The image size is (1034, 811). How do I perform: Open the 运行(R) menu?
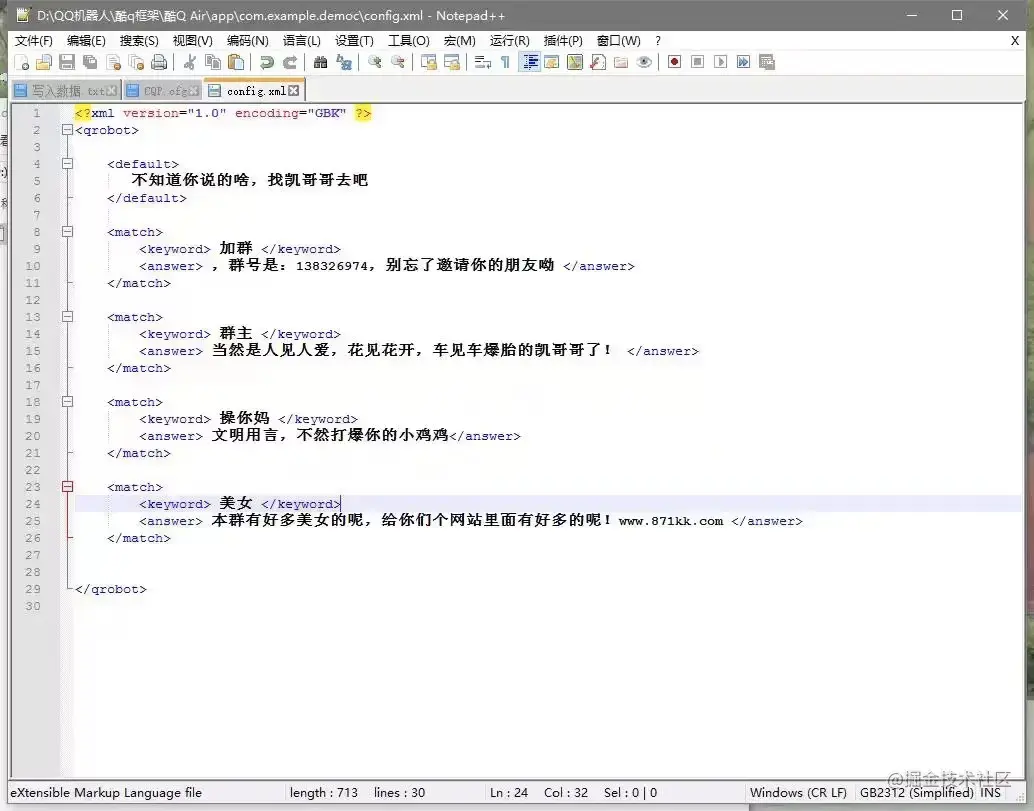509,41
